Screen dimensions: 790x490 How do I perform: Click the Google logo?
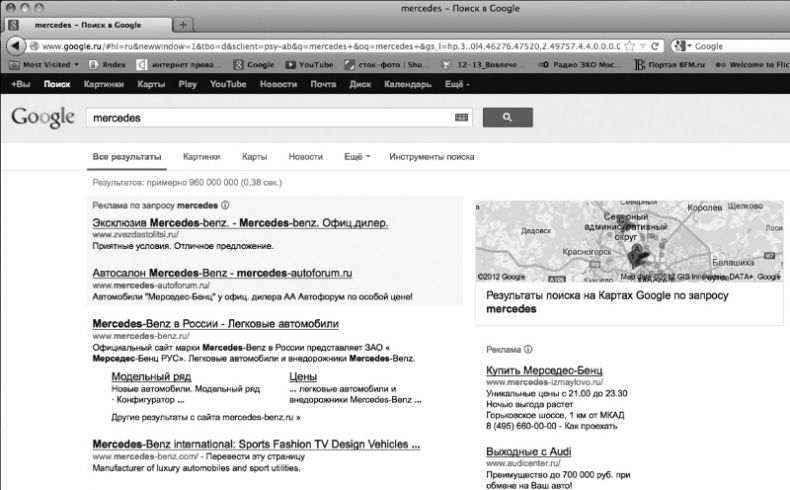(42, 117)
